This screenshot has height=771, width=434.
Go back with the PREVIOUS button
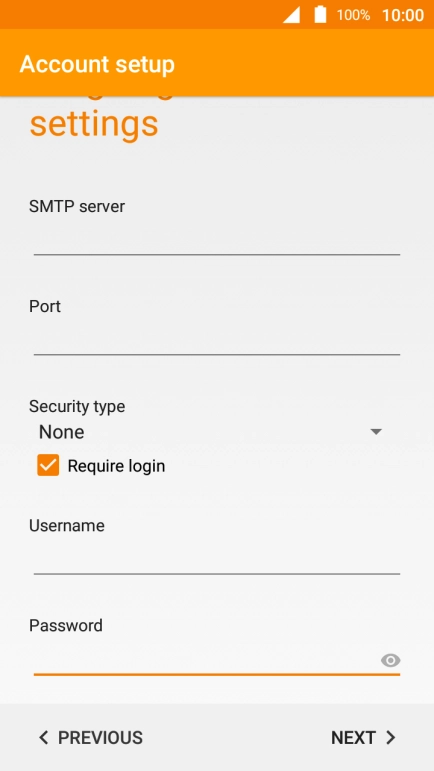pyautogui.click(x=91, y=738)
